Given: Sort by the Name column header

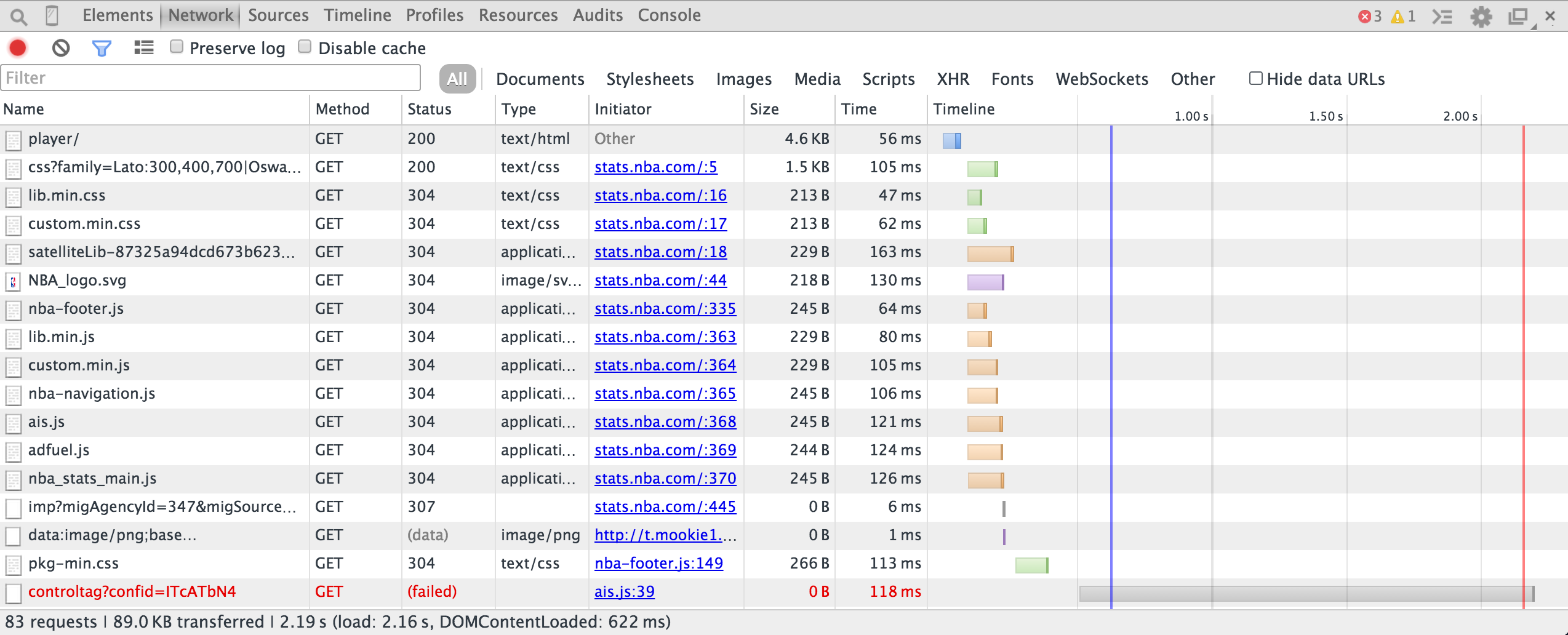Looking at the screenshot, I should pyautogui.click(x=154, y=110).
